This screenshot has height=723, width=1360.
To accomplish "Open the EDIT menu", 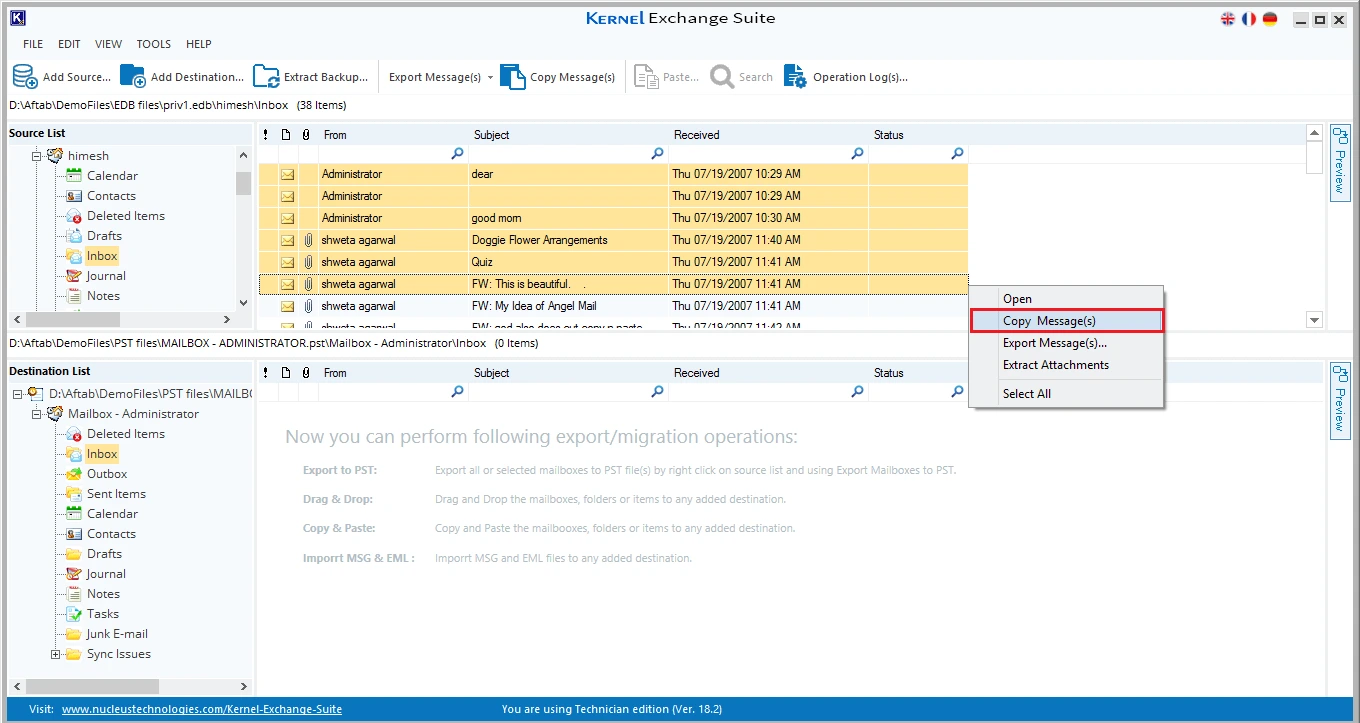I will point(69,44).
